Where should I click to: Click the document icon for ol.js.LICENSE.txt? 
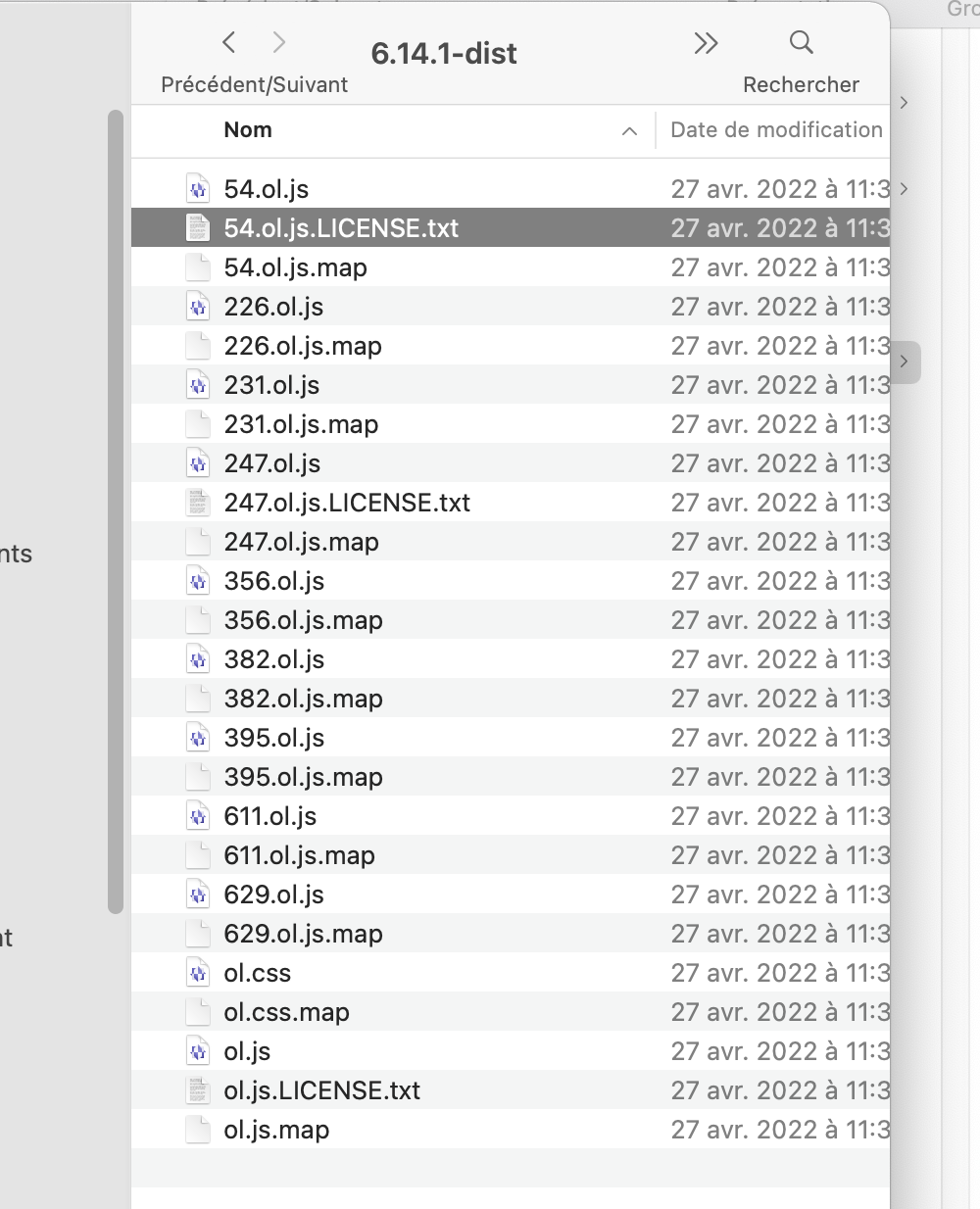[198, 1090]
